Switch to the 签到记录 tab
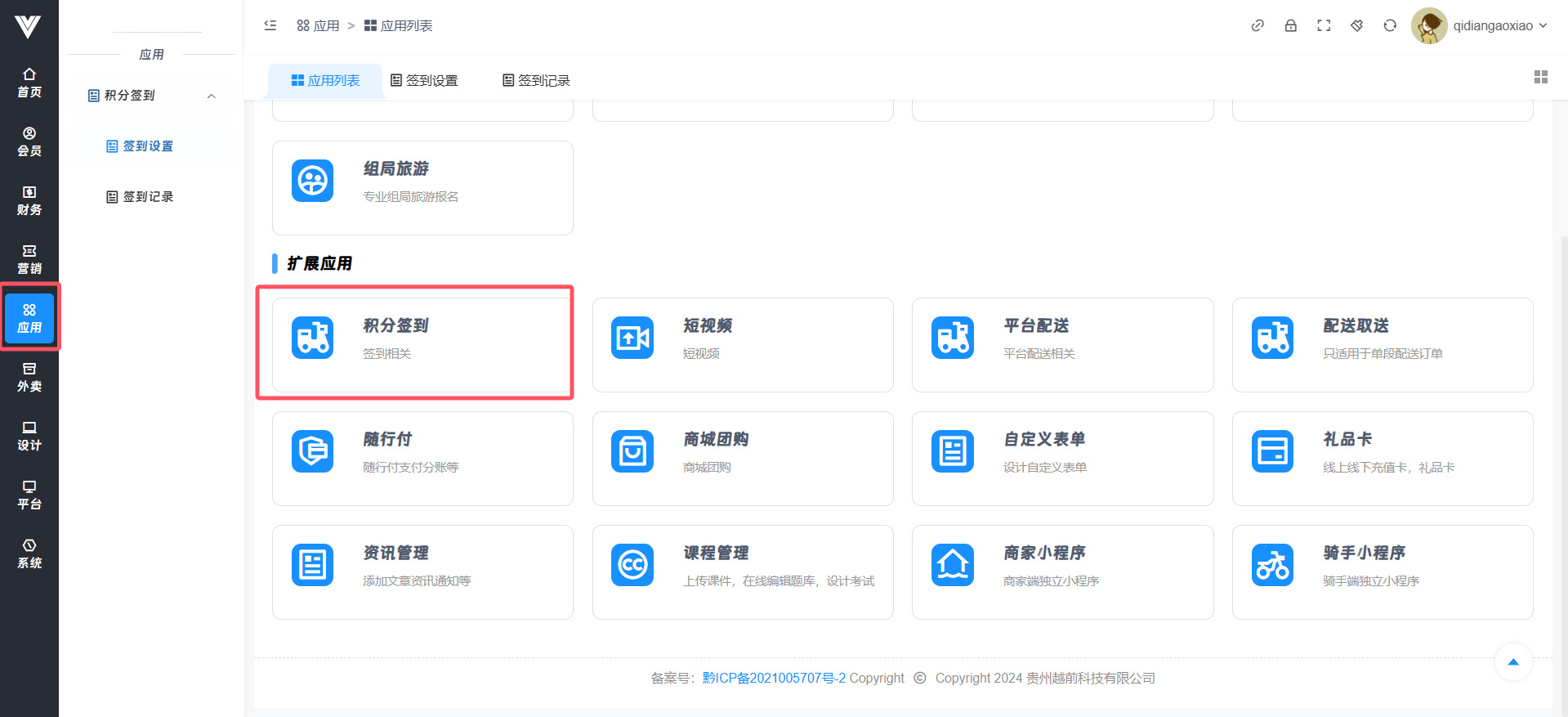Viewport: 1568px width, 717px height. pos(536,80)
